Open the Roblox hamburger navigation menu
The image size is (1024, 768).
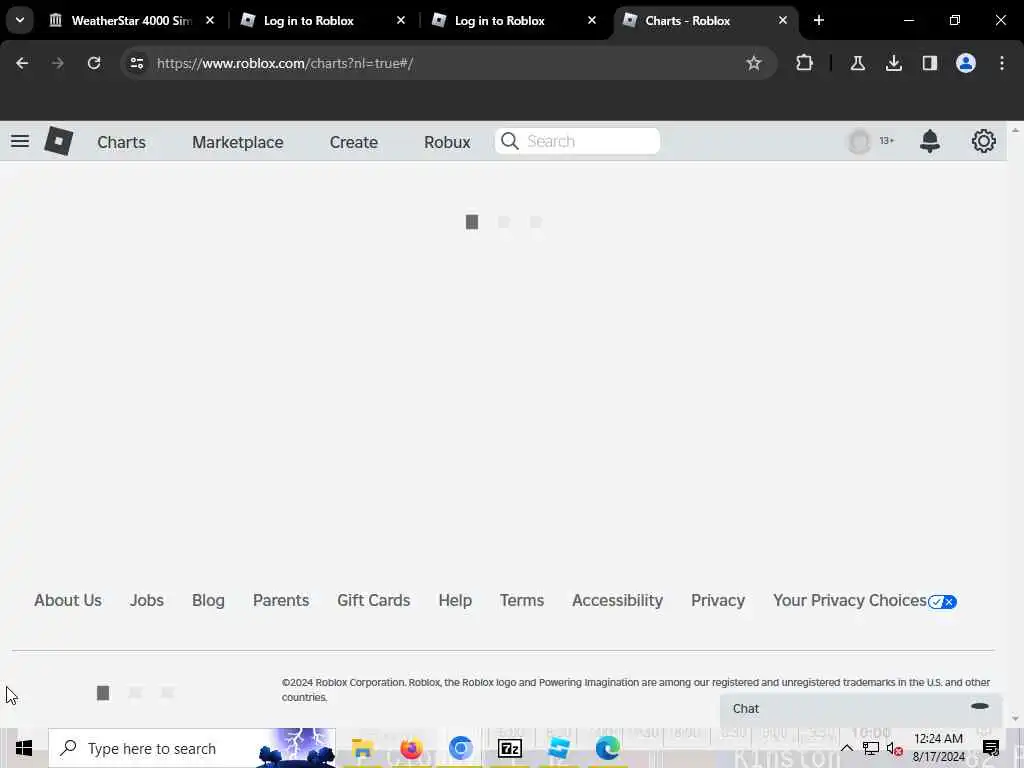pos(20,141)
